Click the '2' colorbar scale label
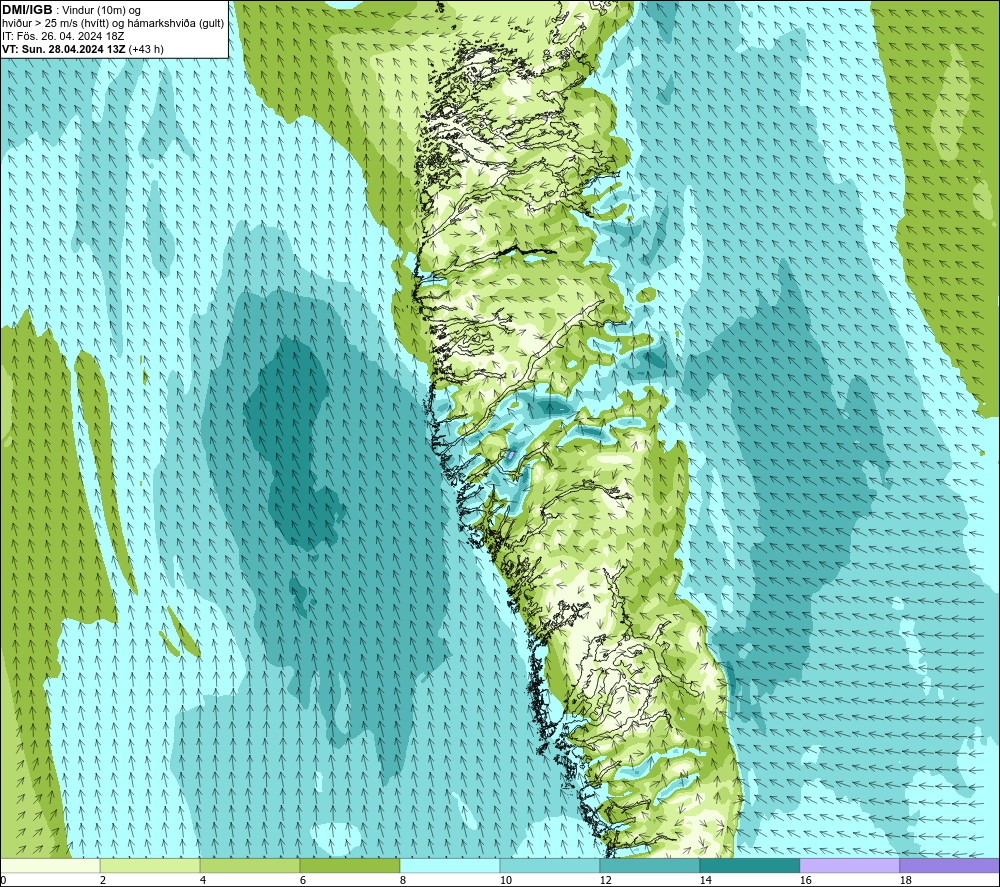Screen dimensions: 1000x887 click(x=103, y=880)
